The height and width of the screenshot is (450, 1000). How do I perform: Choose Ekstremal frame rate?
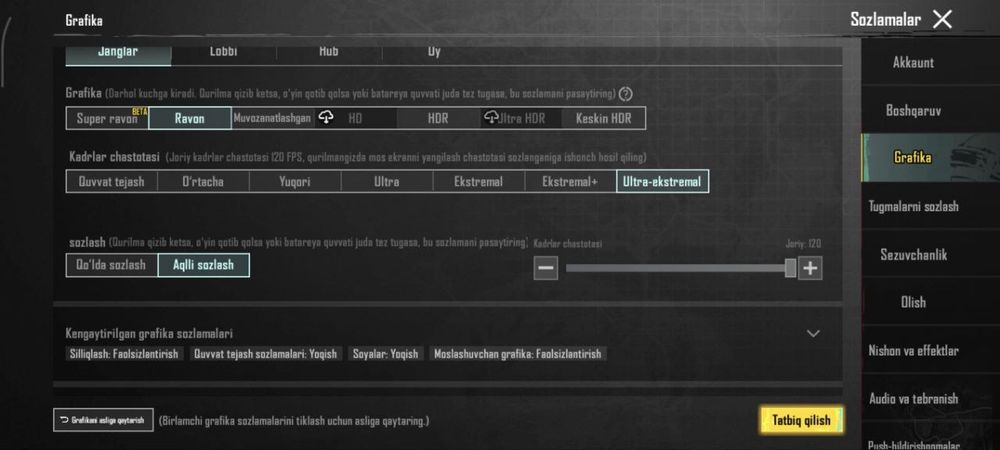point(479,182)
